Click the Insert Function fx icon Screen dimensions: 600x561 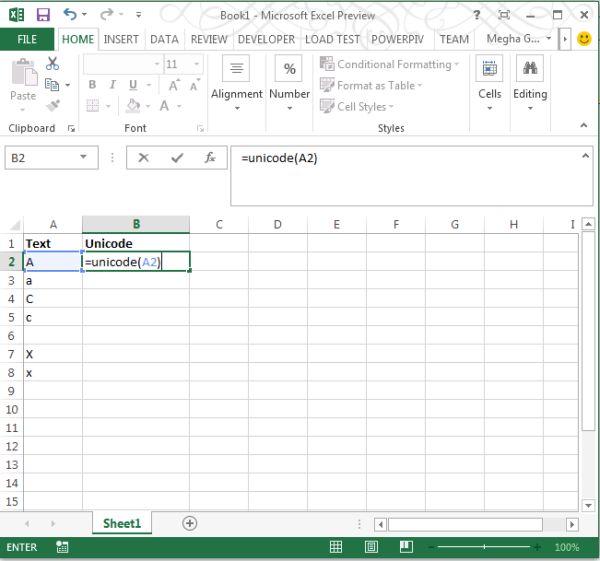coord(210,157)
